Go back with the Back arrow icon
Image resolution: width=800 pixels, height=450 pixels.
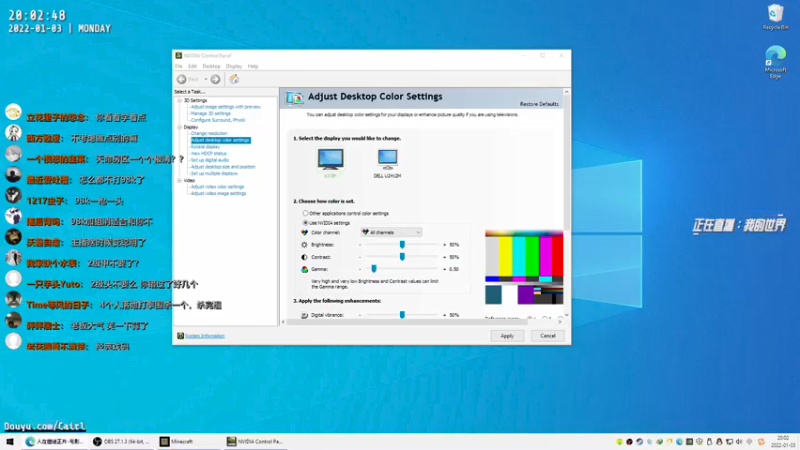pyautogui.click(x=182, y=79)
